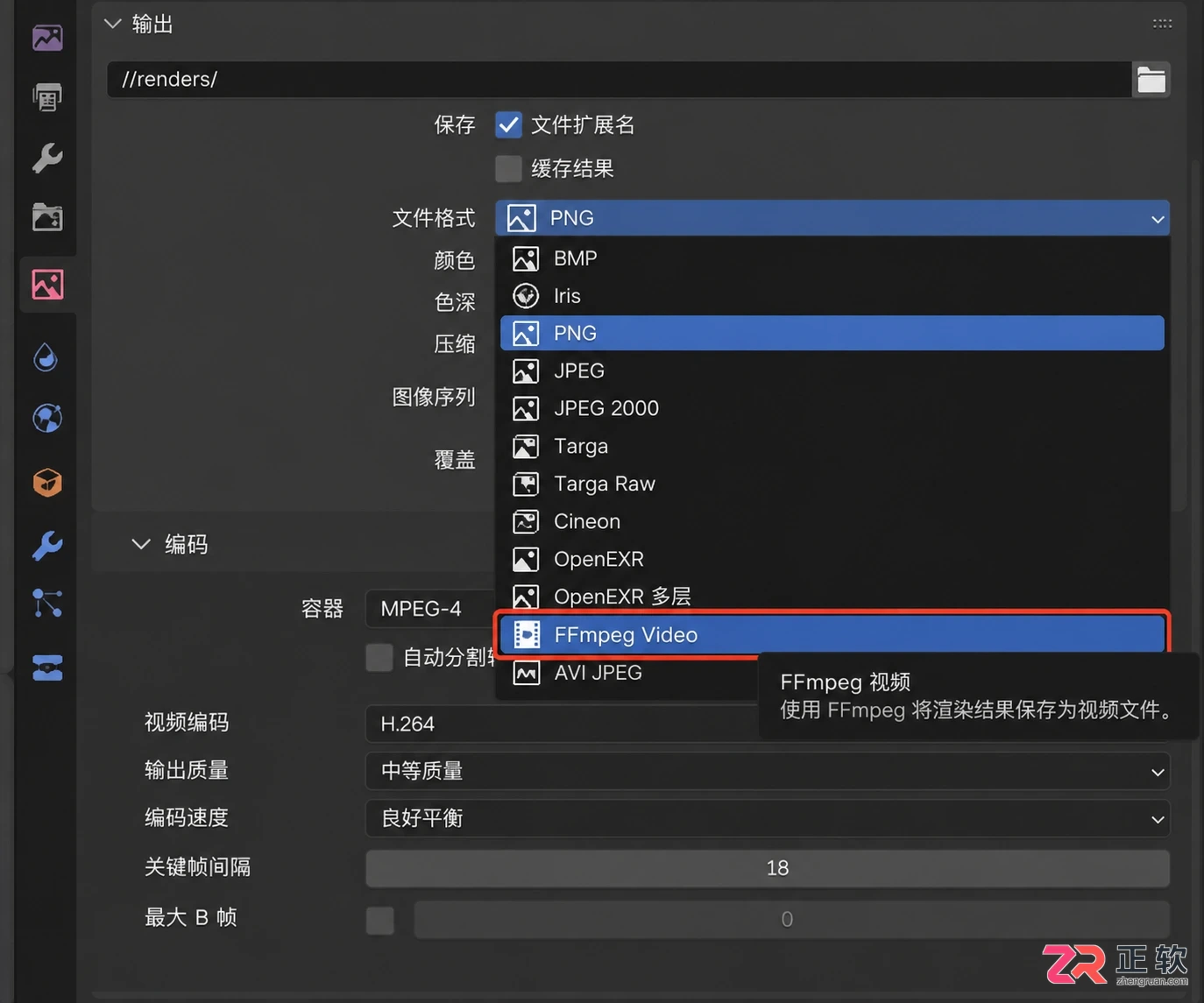Open the Tool settings wrench icon at top
Screen dimensions: 1204x1003
[47, 158]
